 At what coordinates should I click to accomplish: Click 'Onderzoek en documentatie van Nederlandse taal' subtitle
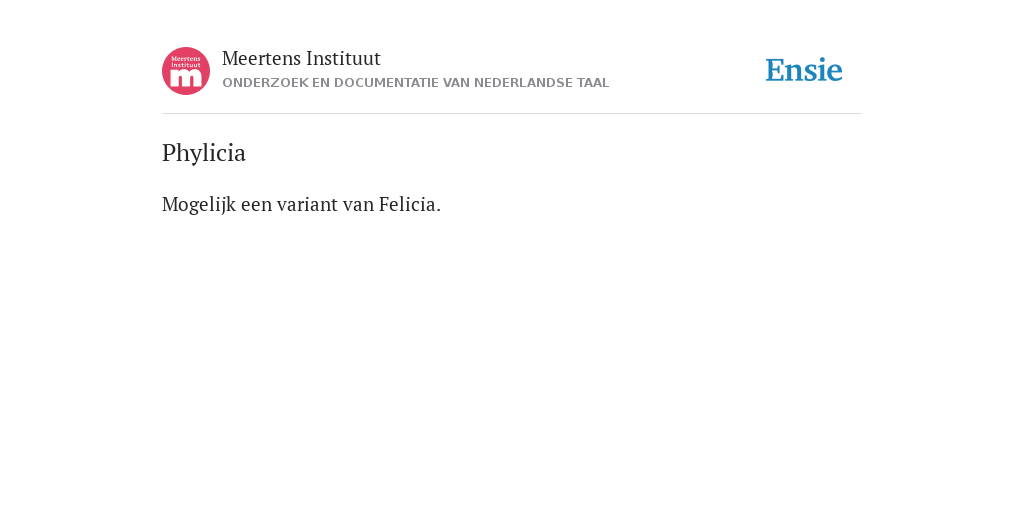415,83
